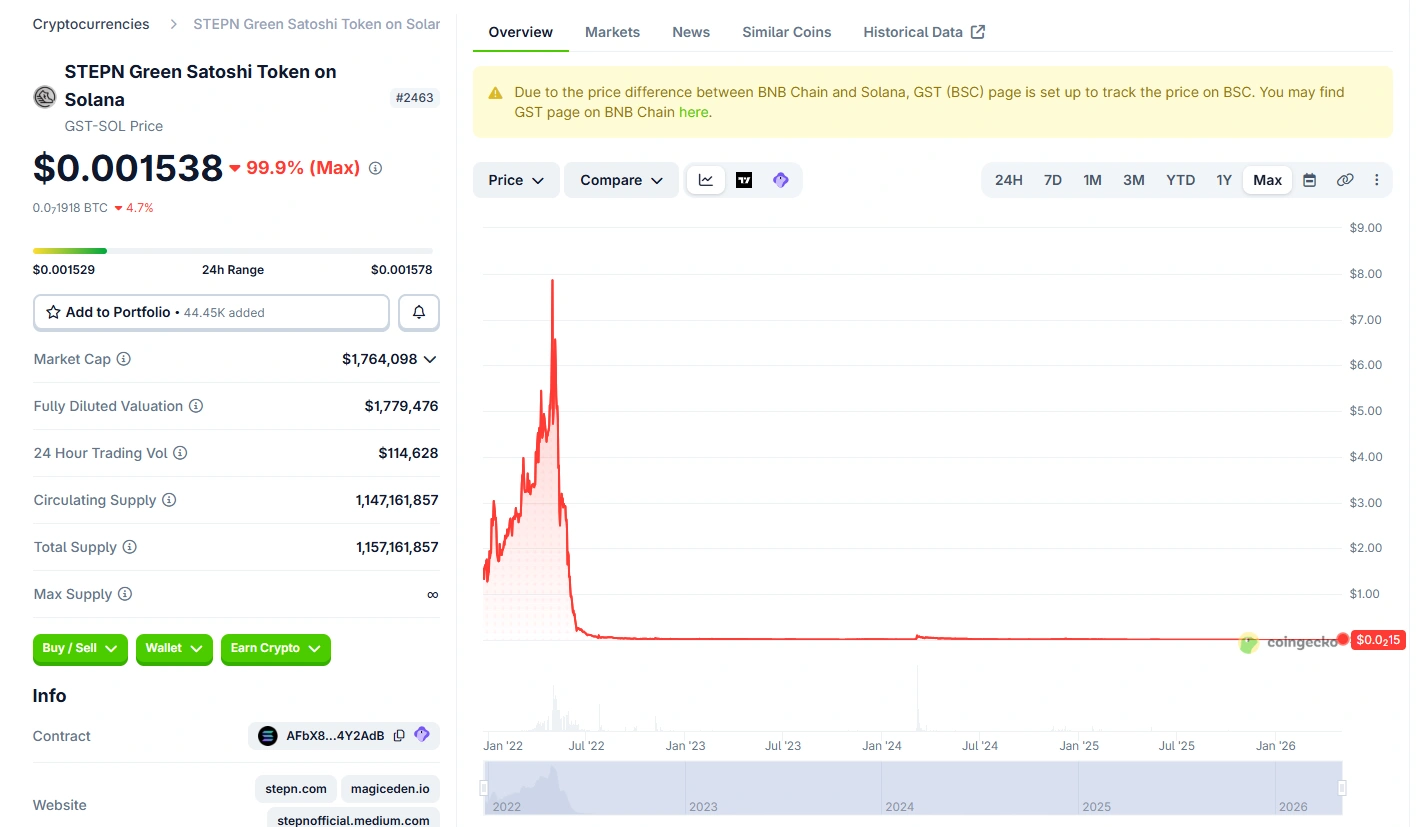Click purple icon beside contract address
Viewport: 1417px width, 827px height.
[422, 735]
